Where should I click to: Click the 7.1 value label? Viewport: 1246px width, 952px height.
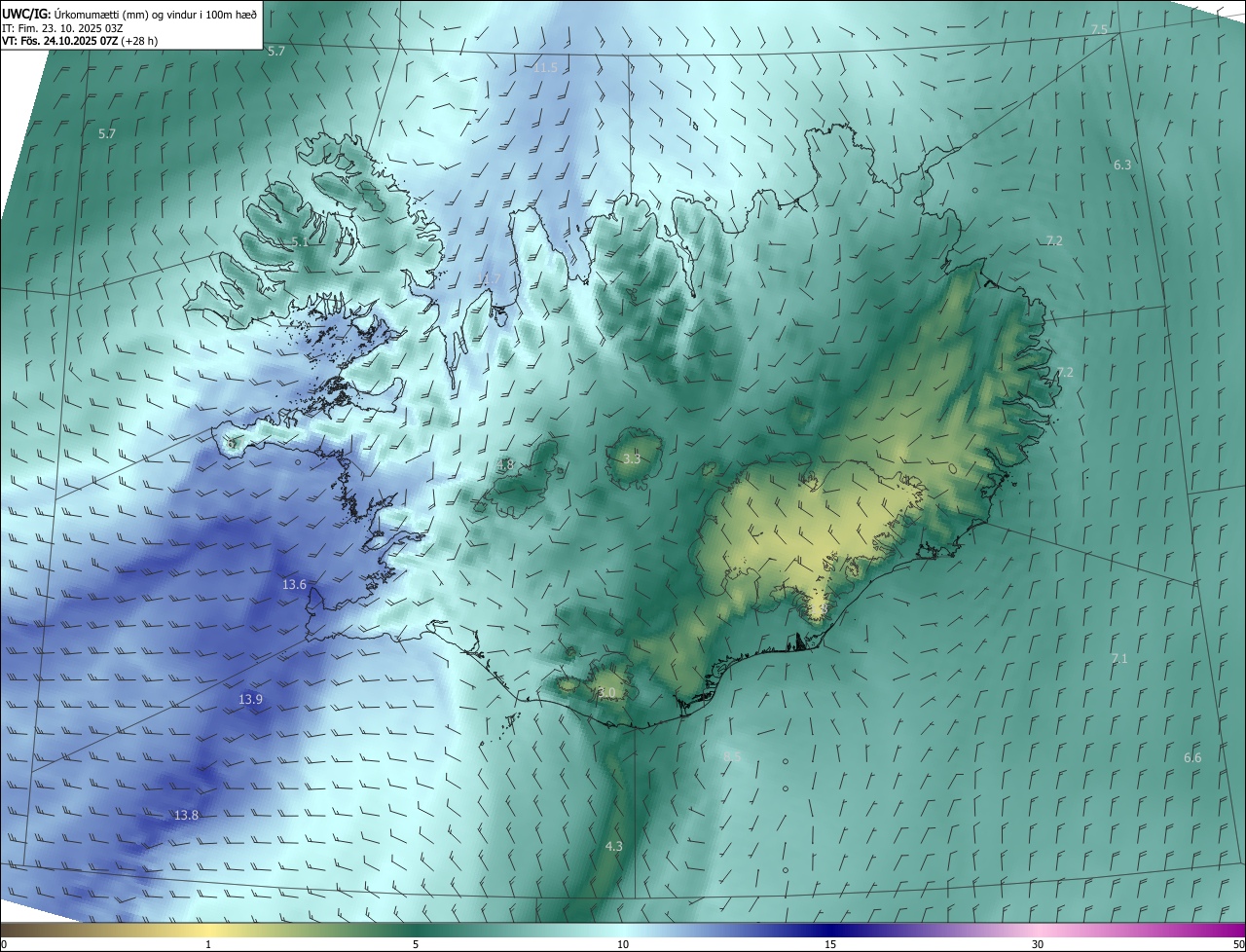1119,659
